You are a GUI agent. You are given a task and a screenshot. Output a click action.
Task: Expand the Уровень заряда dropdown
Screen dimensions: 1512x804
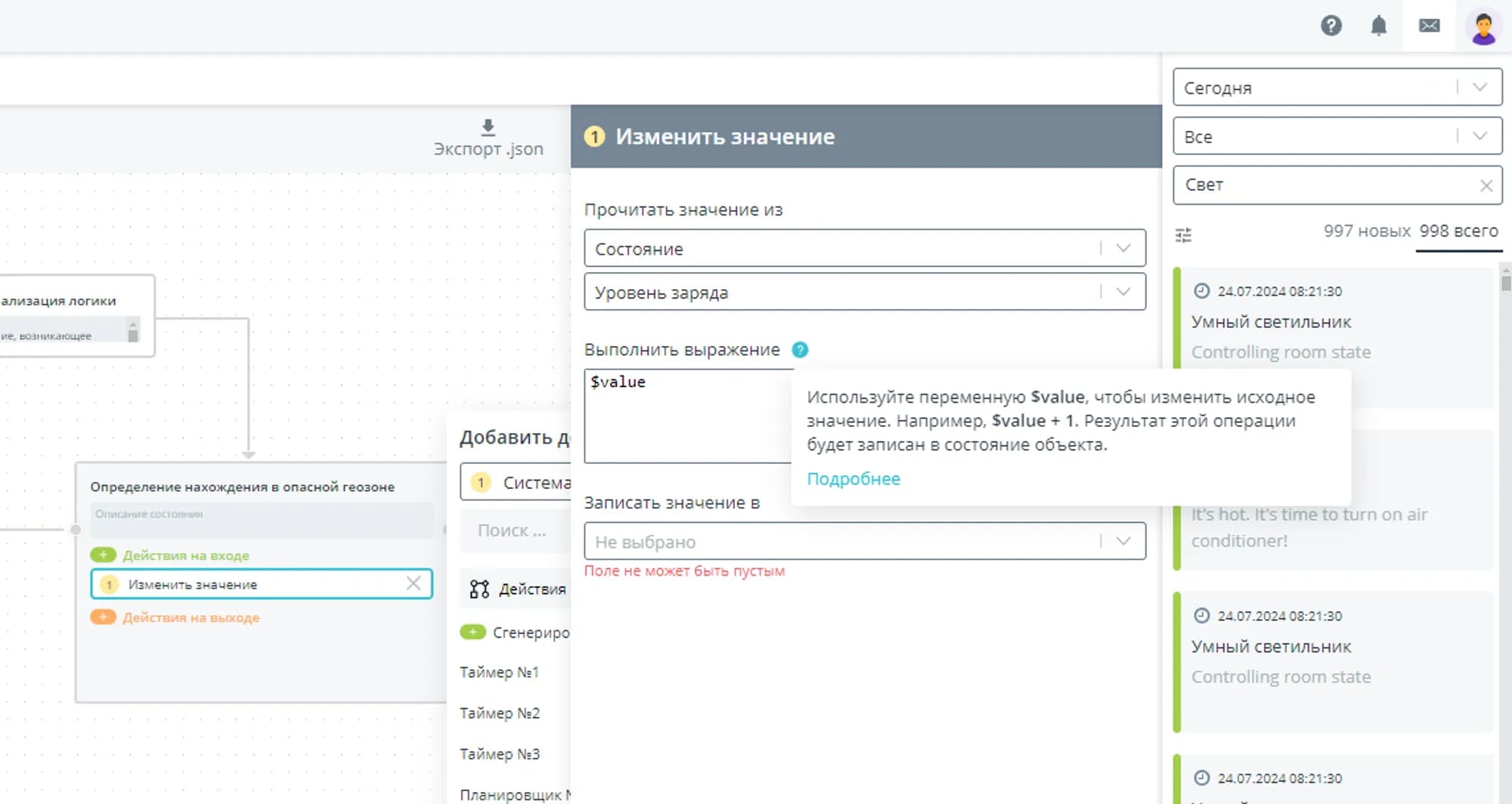1123,292
